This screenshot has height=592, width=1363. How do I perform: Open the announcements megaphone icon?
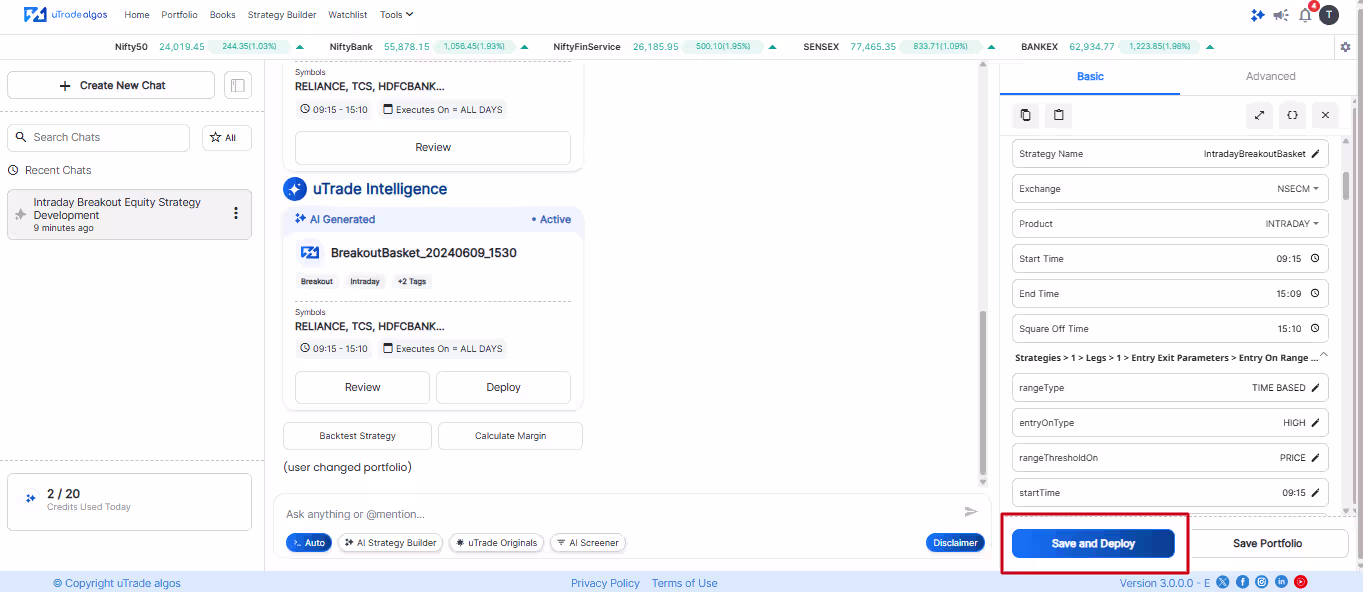click(x=1281, y=15)
